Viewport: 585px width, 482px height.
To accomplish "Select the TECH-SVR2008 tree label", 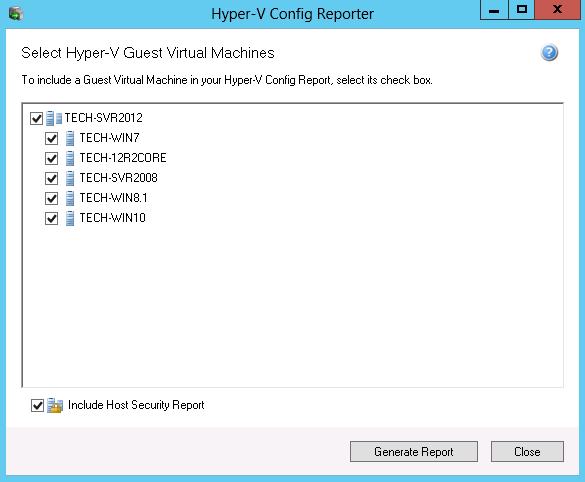I will [119, 178].
